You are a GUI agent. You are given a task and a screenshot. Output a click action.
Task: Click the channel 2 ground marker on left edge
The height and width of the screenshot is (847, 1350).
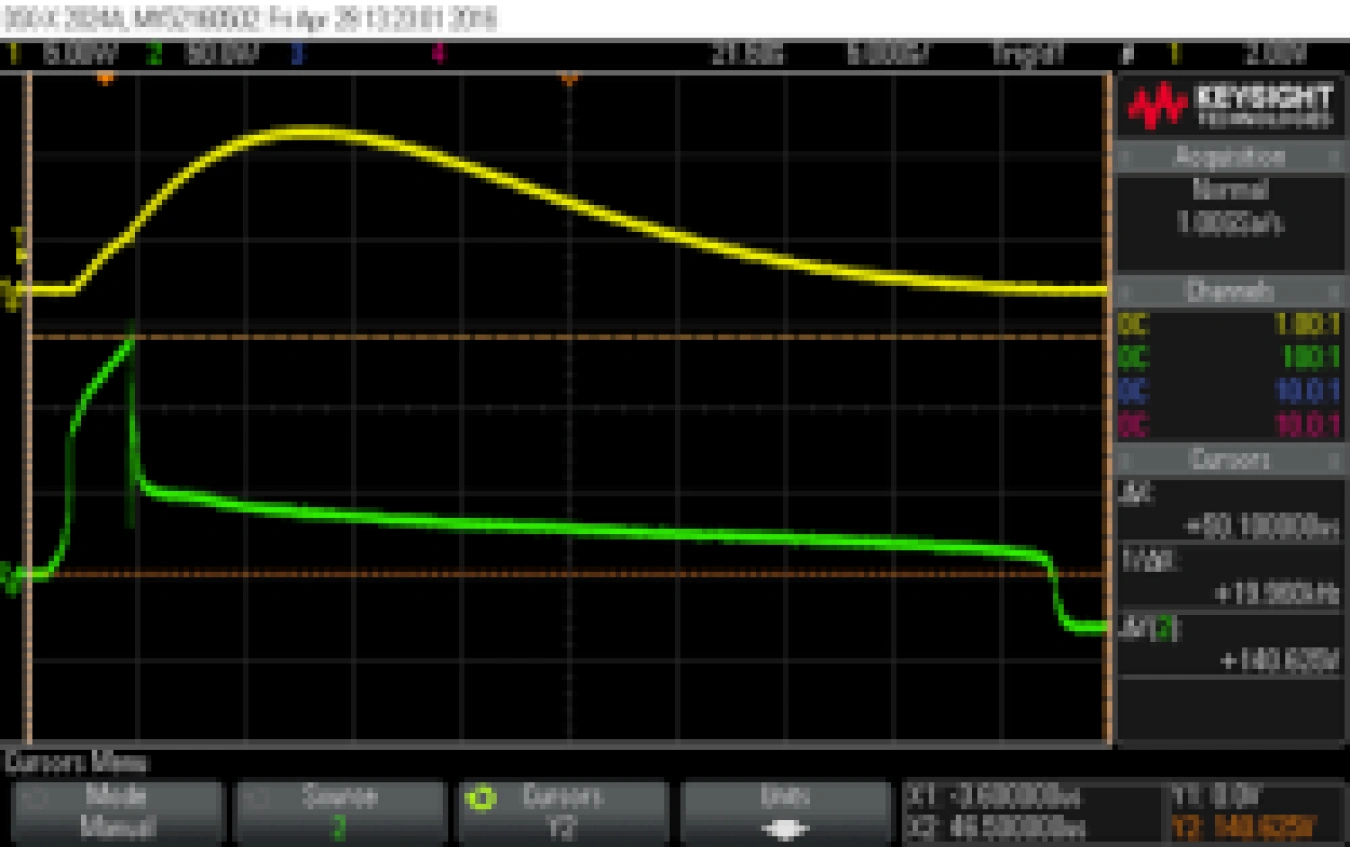pyautogui.click(x=11, y=577)
